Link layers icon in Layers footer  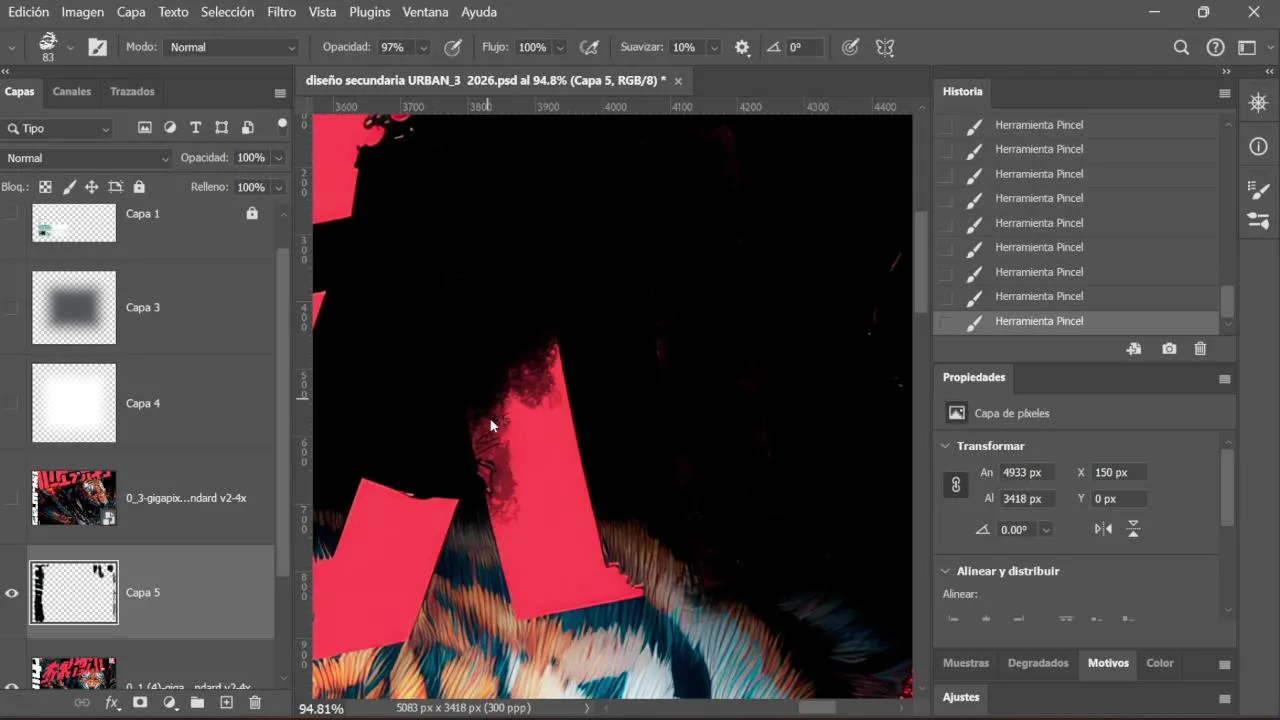[x=82, y=703]
